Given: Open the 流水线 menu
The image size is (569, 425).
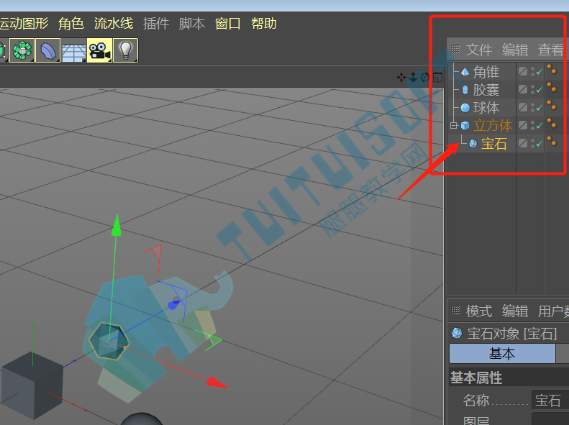Looking at the screenshot, I should coord(114,24).
